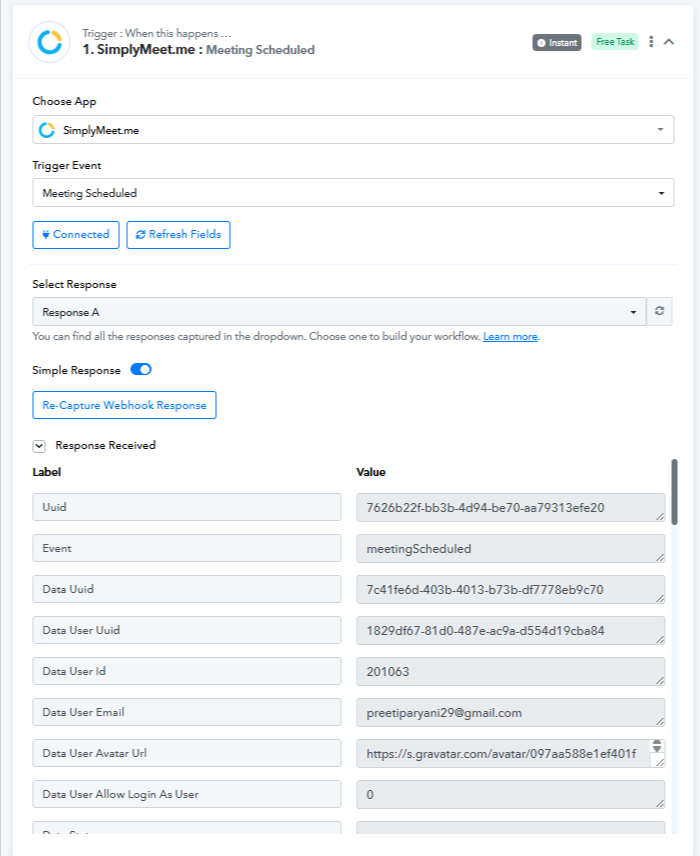Image resolution: width=700 pixels, height=856 pixels.
Task: Click the refresh responses icon
Action: (x=660, y=311)
